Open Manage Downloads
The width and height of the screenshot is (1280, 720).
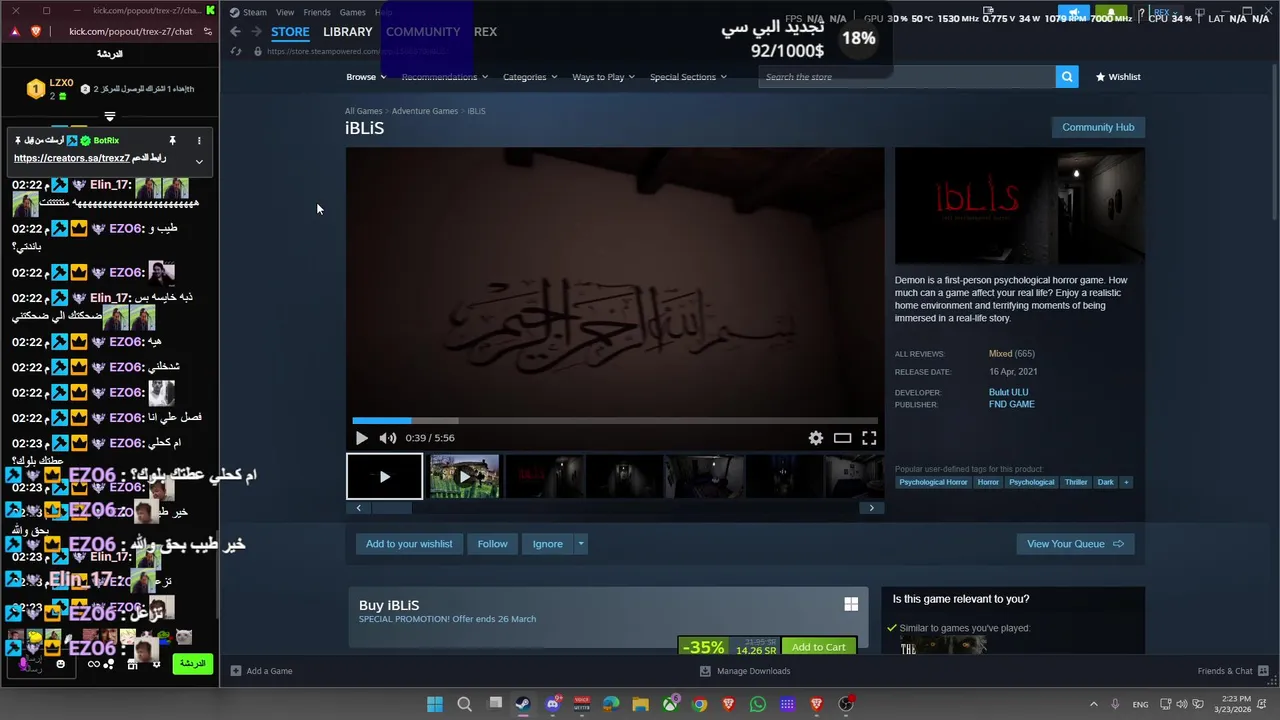pyautogui.click(x=745, y=671)
